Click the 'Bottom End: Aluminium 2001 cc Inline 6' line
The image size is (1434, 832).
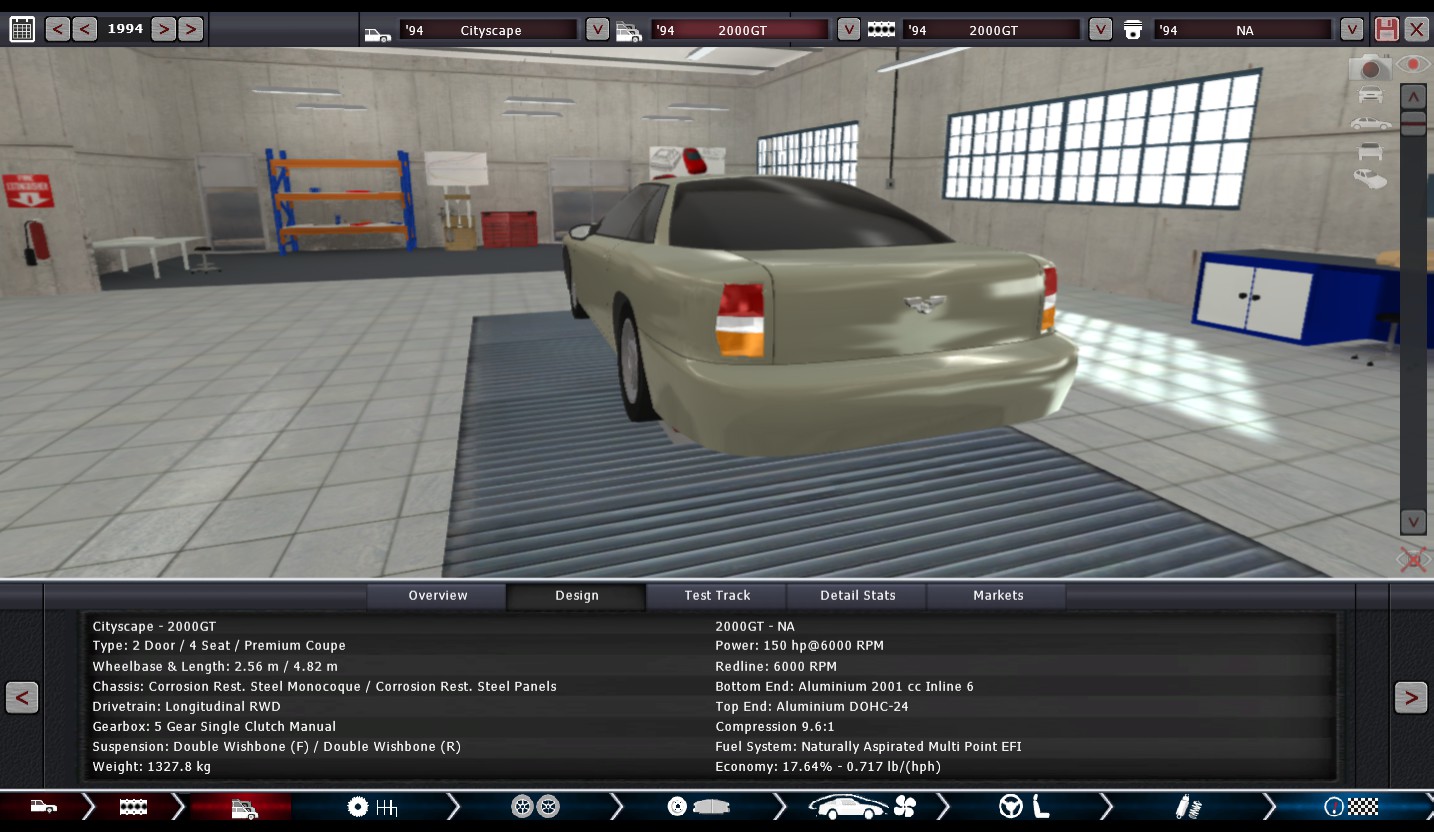(844, 686)
